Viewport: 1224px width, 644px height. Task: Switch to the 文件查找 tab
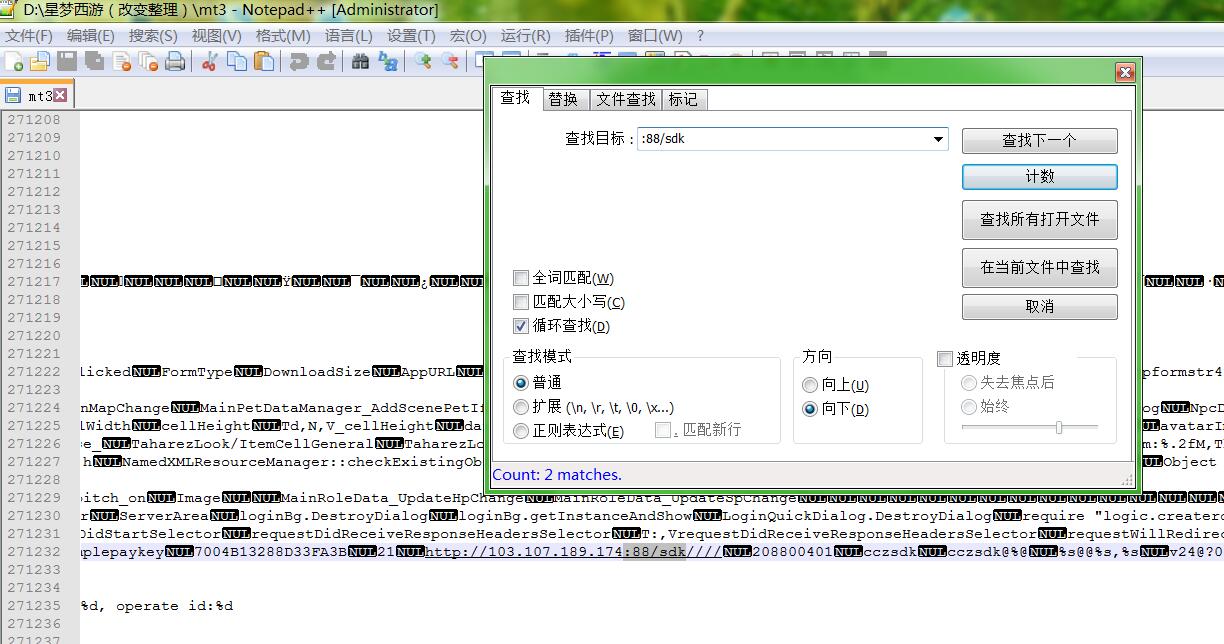pyautogui.click(x=626, y=99)
